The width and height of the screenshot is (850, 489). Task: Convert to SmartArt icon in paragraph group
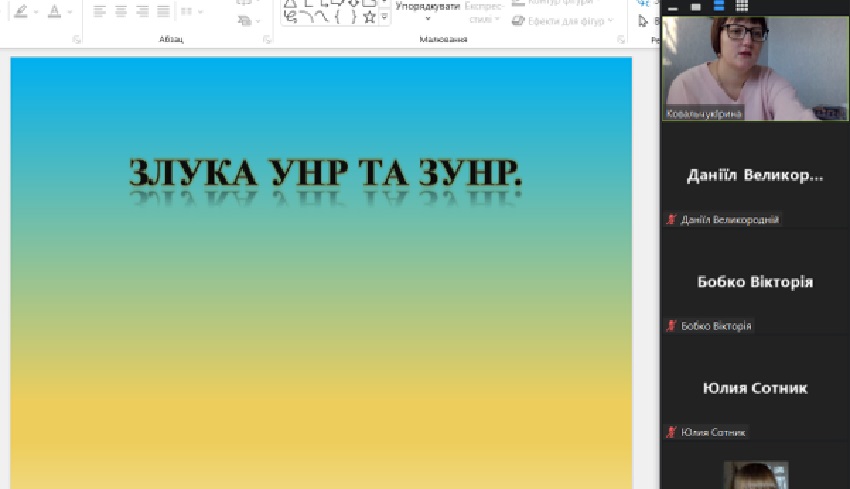[245, 21]
